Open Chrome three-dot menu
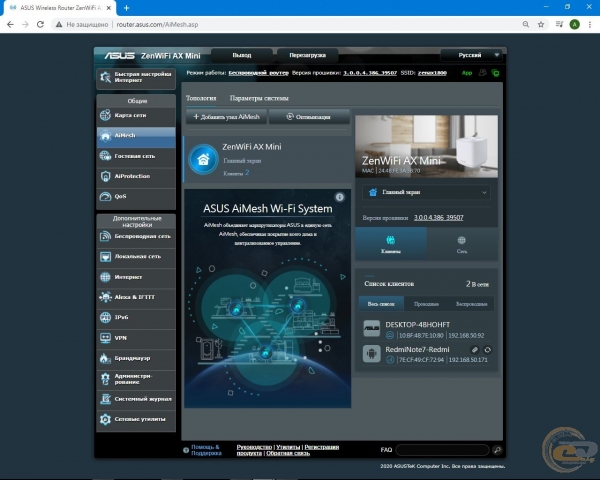 pyautogui.click(x=590, y=24)
